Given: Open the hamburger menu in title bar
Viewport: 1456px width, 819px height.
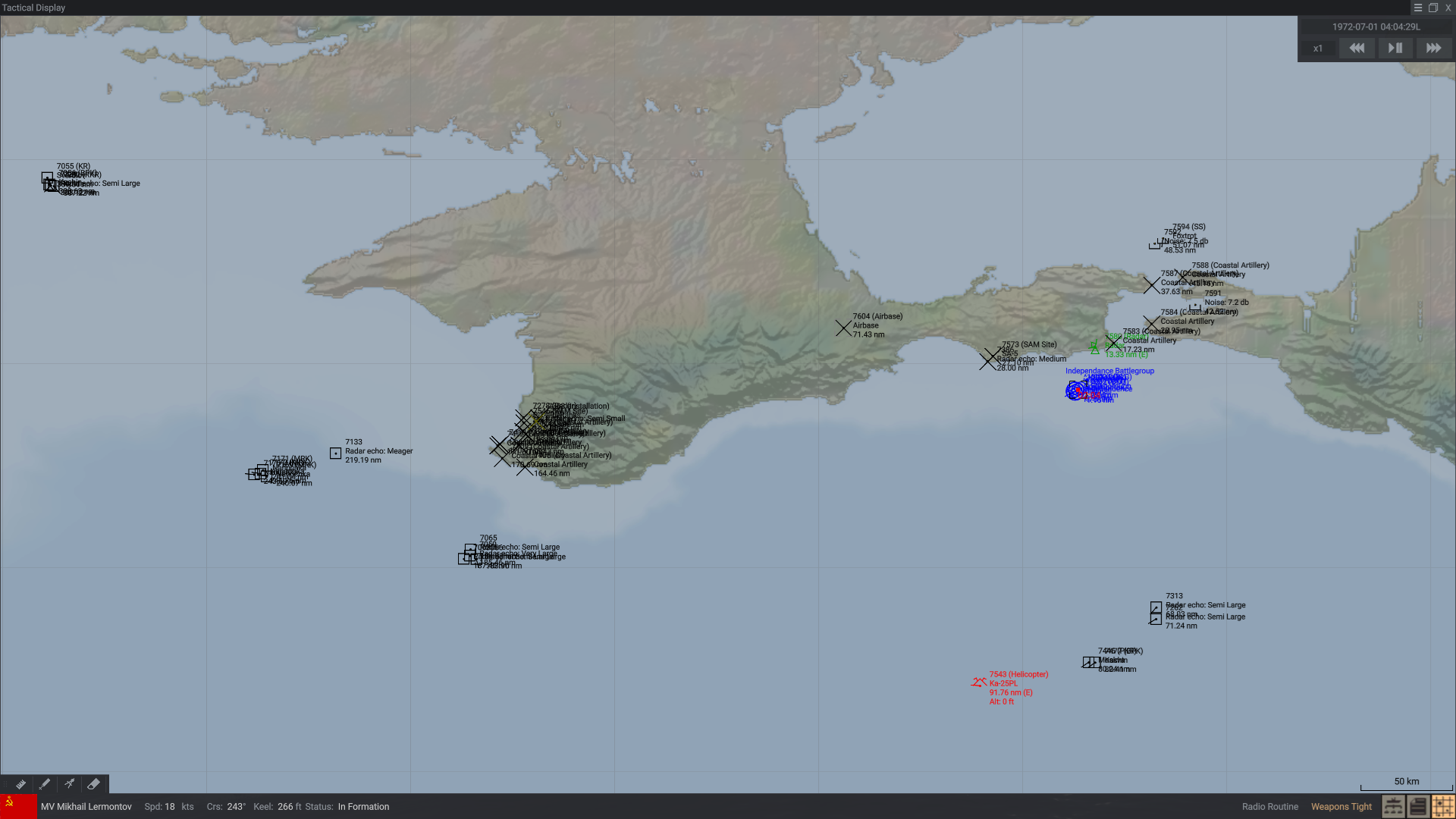Looking at the screenshot, I should [x=1417, y=8].
